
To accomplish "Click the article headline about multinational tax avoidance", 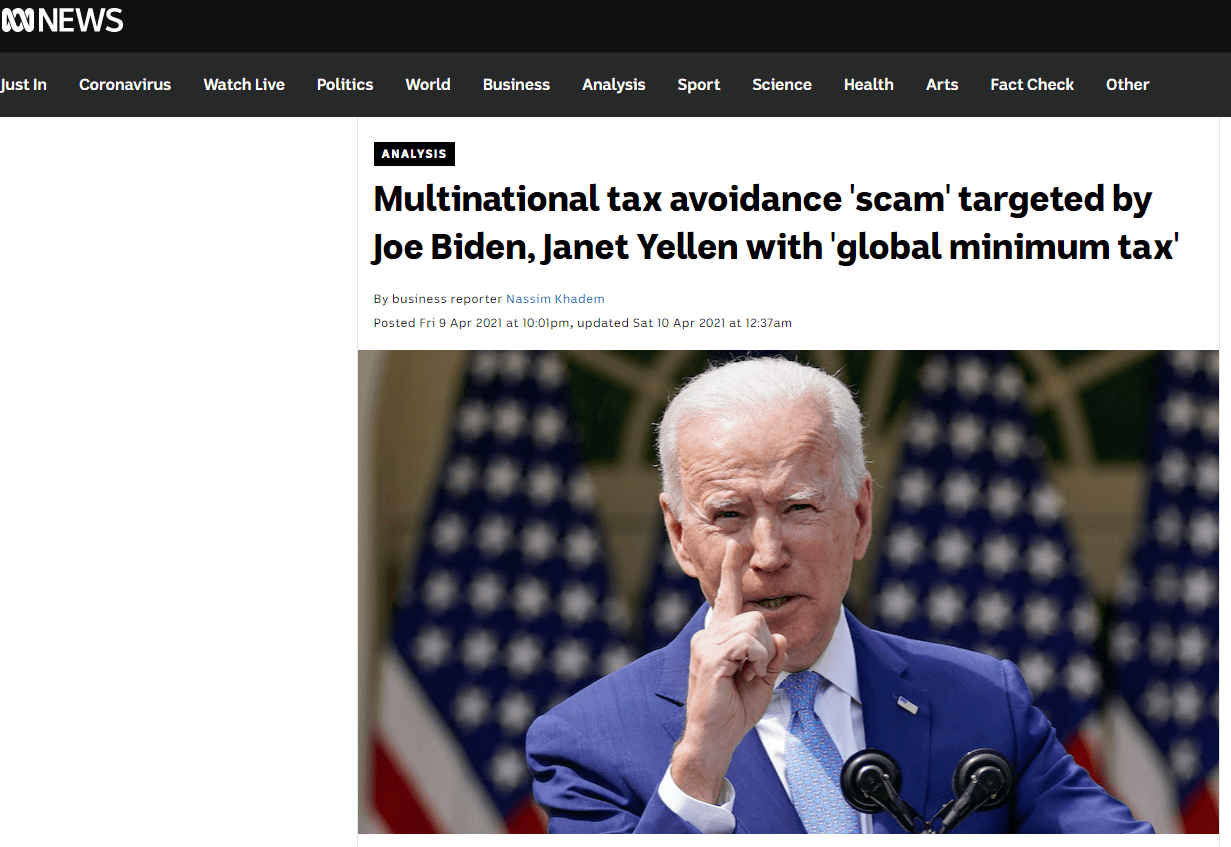I will tap(777, 222).
